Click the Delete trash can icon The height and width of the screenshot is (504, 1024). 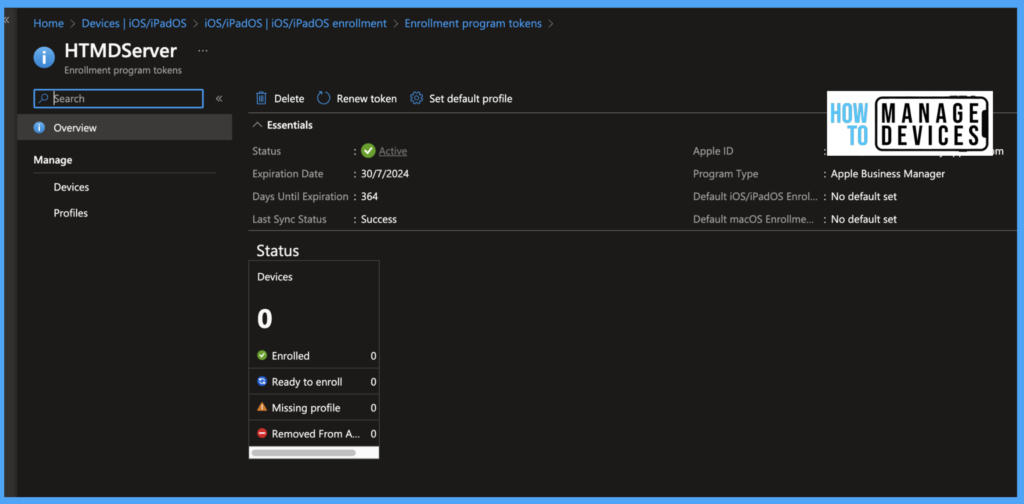point(261,99)
